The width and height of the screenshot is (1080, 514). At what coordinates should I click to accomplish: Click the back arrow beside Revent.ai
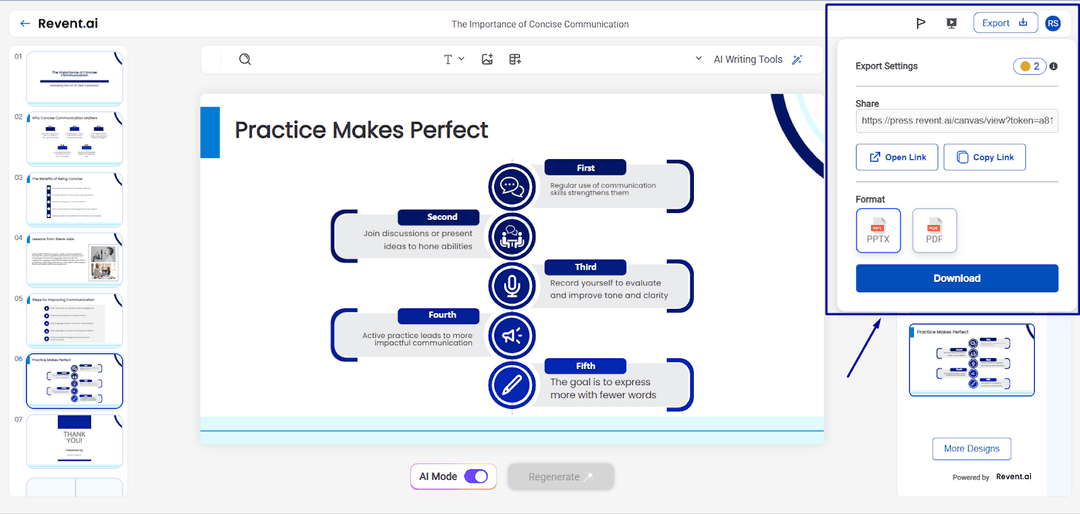click(25, 23)
